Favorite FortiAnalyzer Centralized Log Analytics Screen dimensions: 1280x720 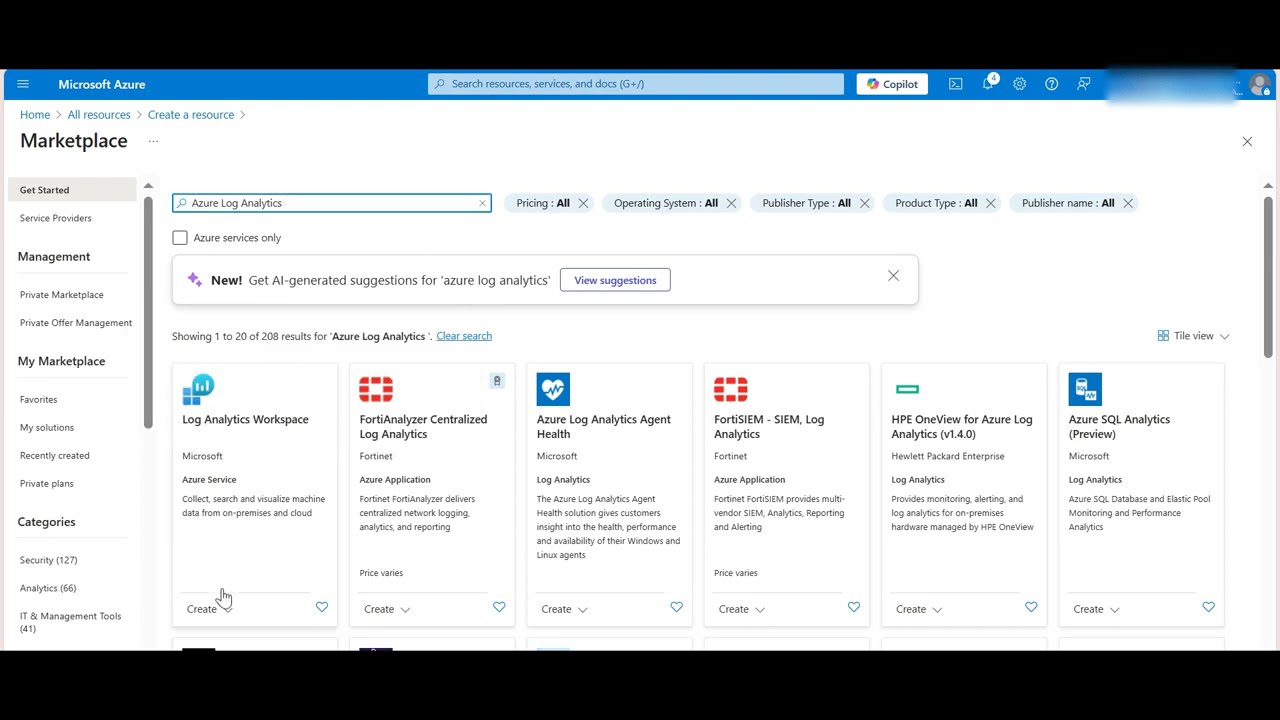(499, 607)
